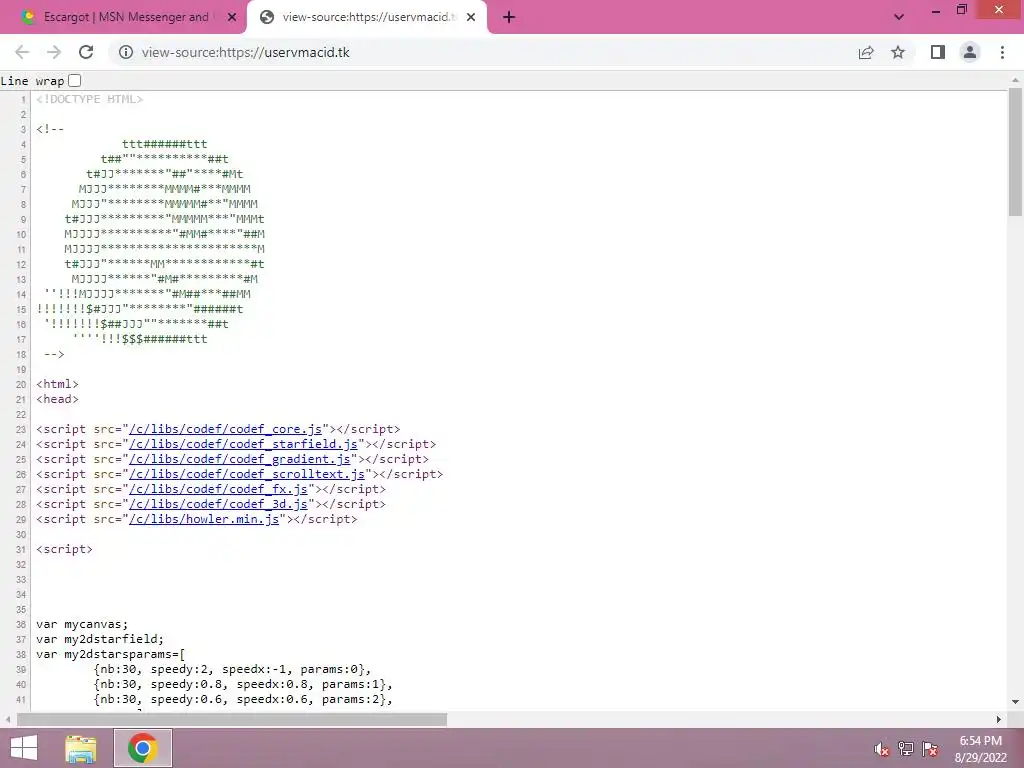
Task: View site information icon in address bar
Action: point(125,52)
